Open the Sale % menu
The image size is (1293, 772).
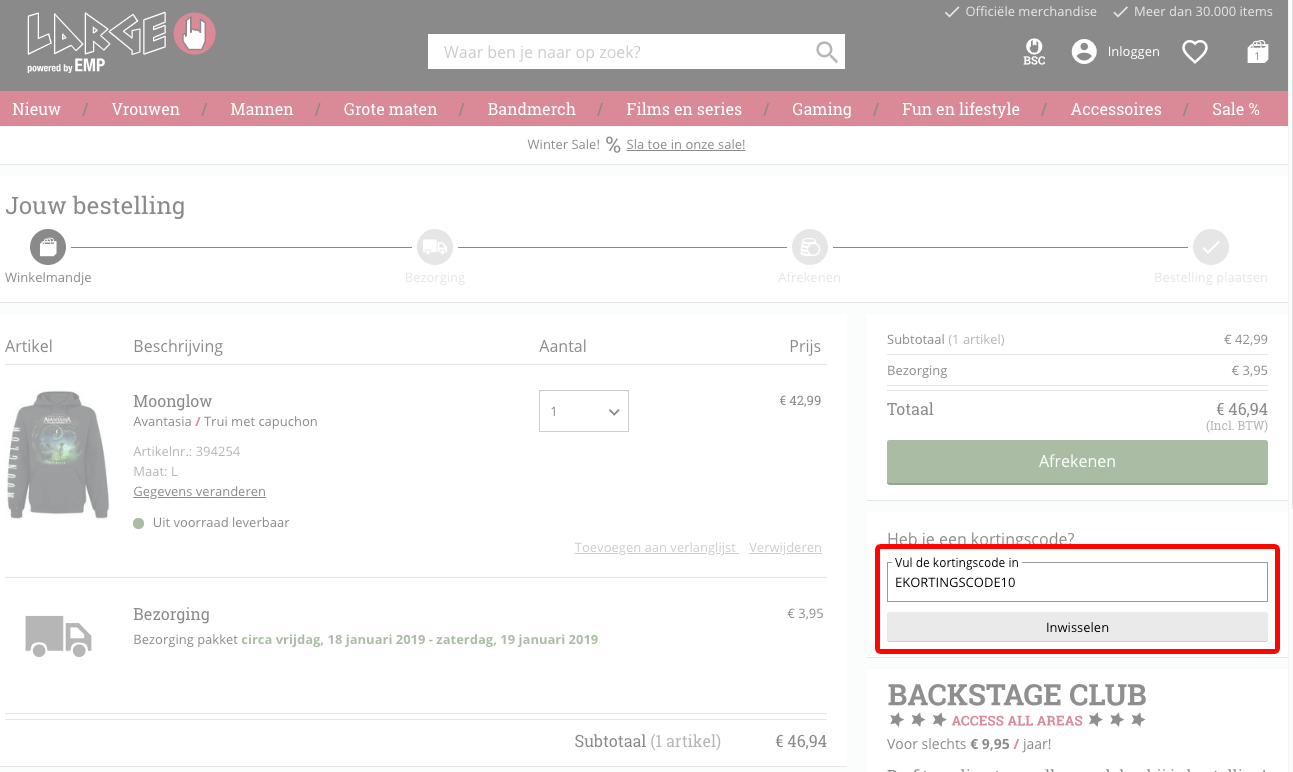(1236, 109)
